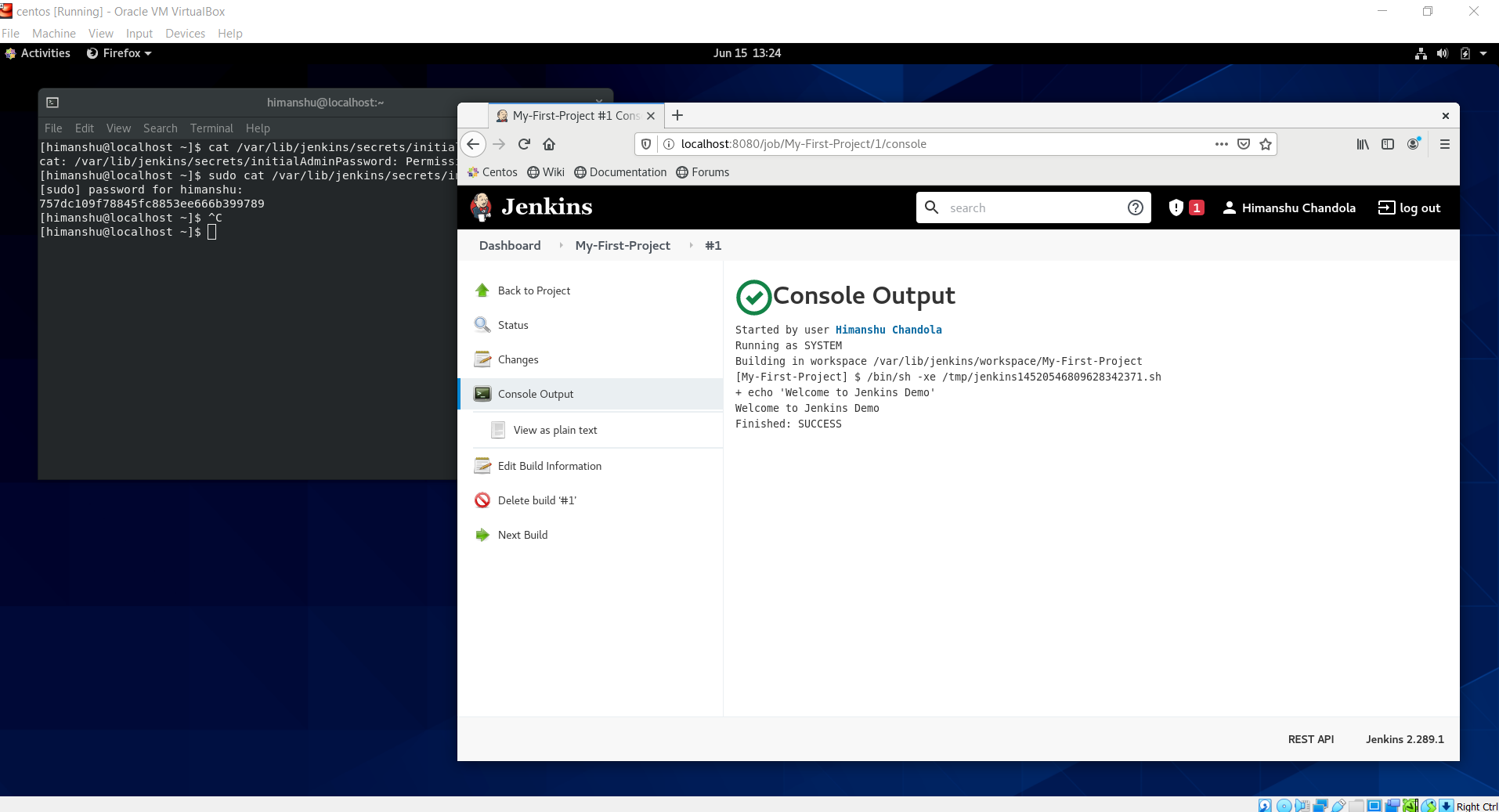
Task: Open GNOME Activities overview
Action: coord(38,53)
